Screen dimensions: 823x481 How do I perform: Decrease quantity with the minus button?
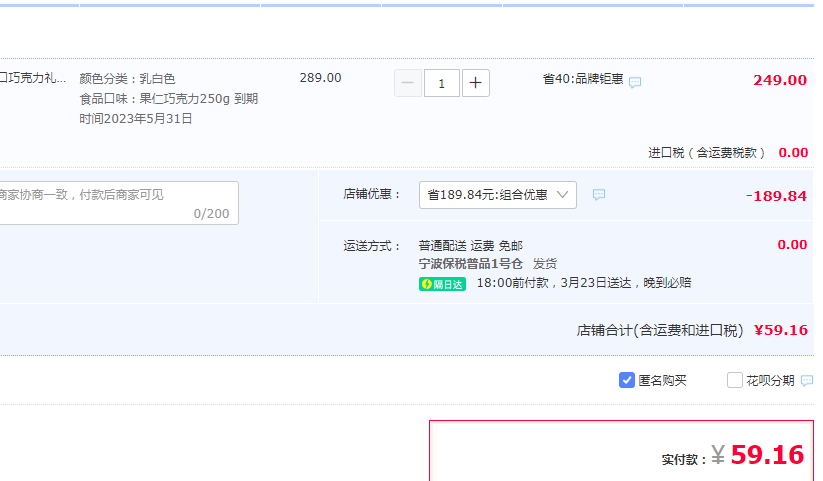coord(408,83)
